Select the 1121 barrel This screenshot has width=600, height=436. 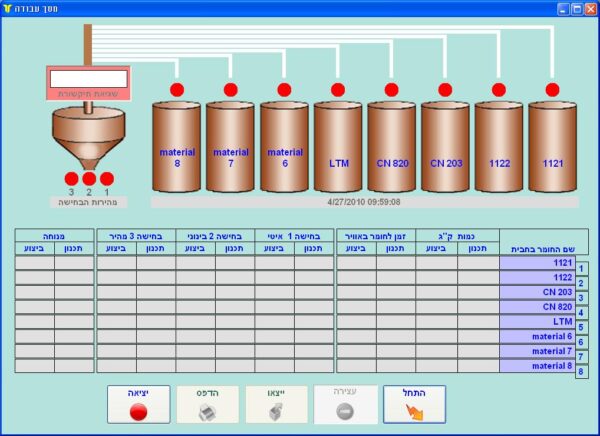(x=552, y=146)
